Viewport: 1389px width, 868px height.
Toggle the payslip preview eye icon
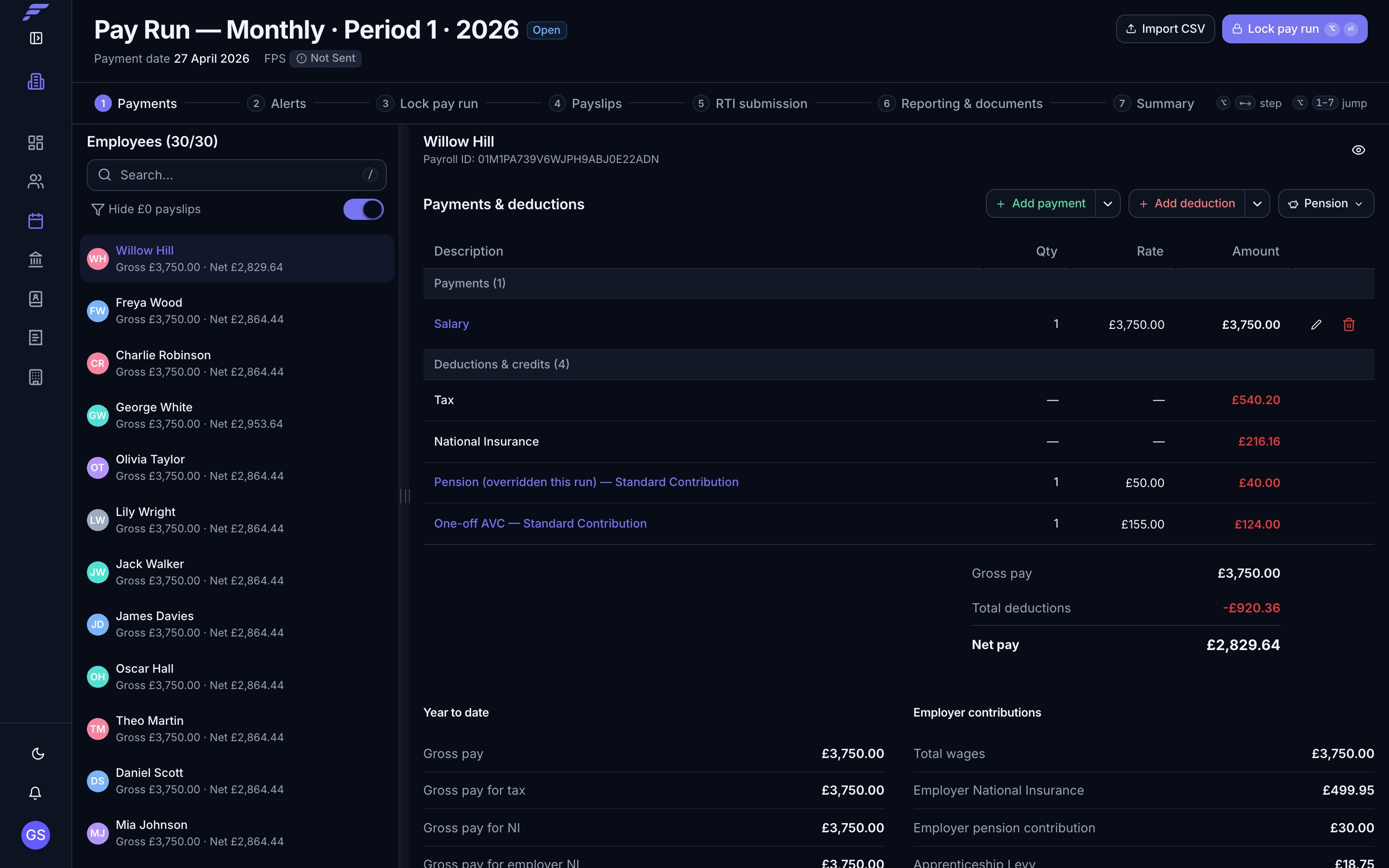[x=1358, y=150]
